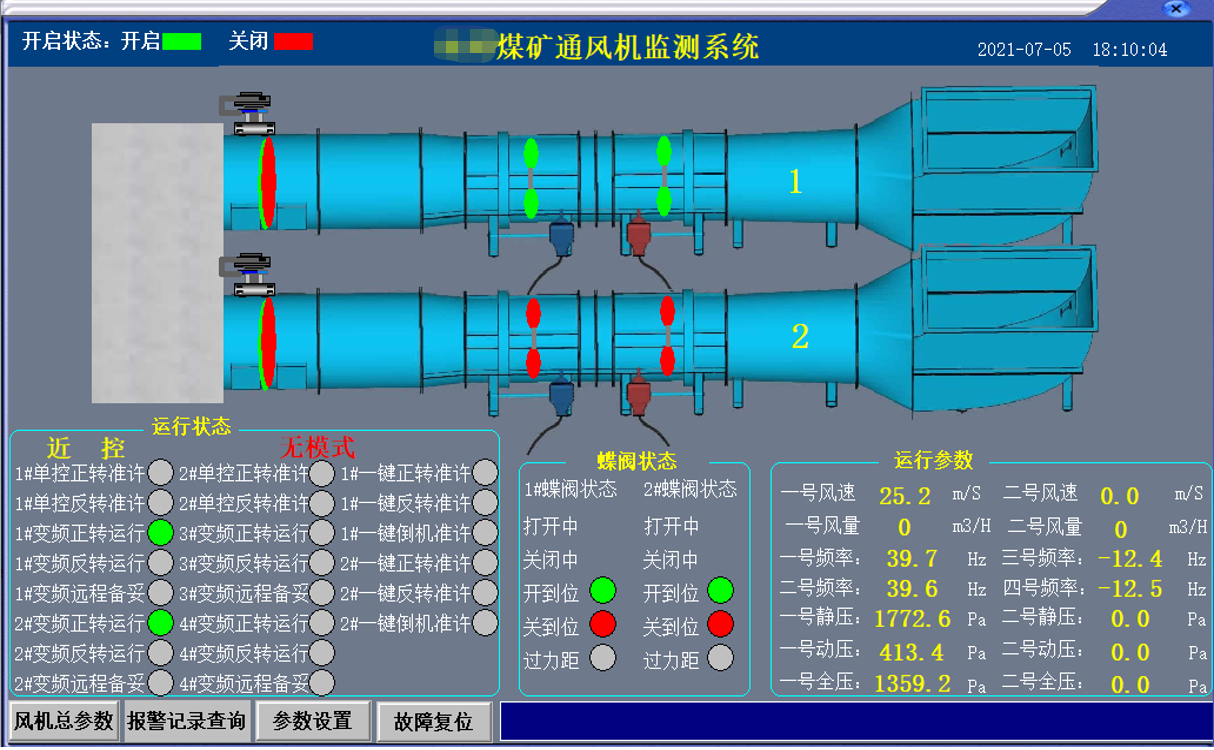Click the green 2#变频正转运行 indicator

pos(160,623)
